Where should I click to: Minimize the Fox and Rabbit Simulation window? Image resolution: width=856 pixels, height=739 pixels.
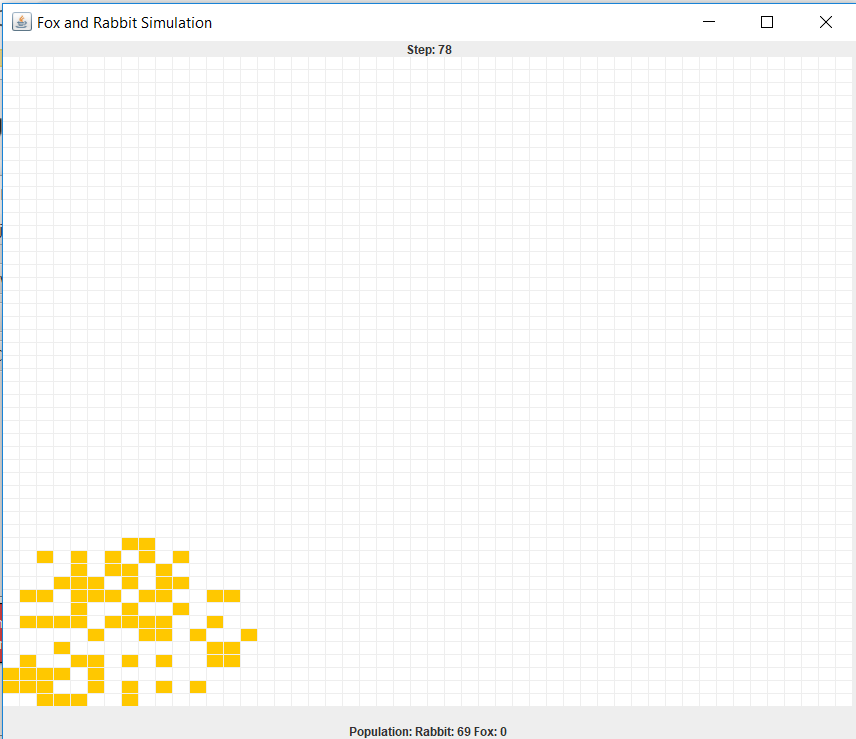709,22
